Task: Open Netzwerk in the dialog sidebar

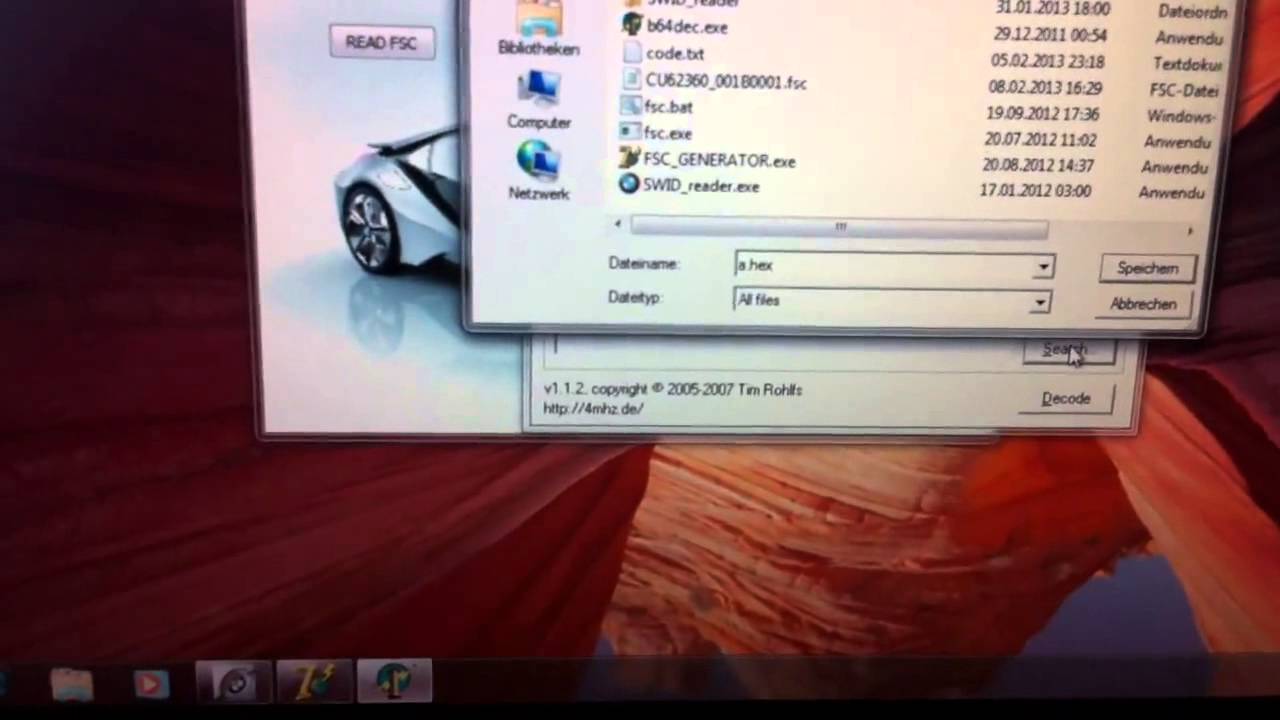Action: point(539,170)
